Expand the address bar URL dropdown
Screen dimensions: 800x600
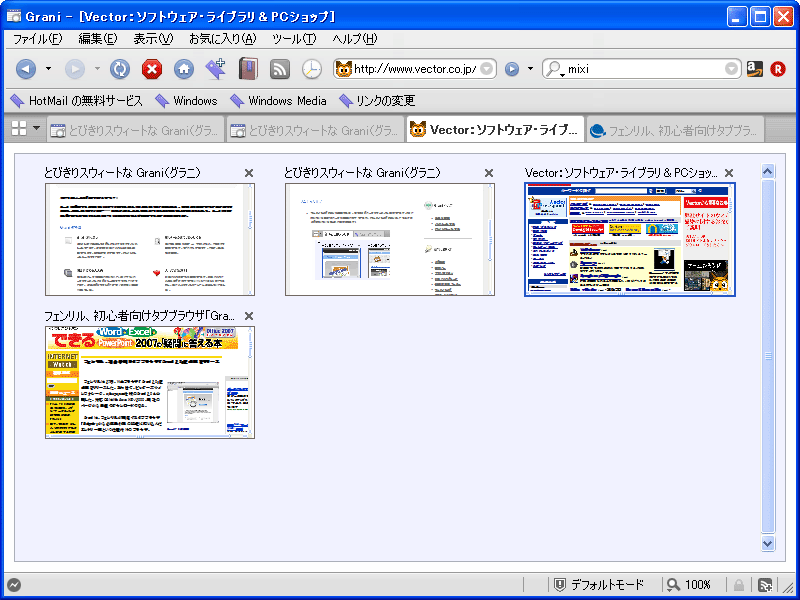tap(487, 69)
